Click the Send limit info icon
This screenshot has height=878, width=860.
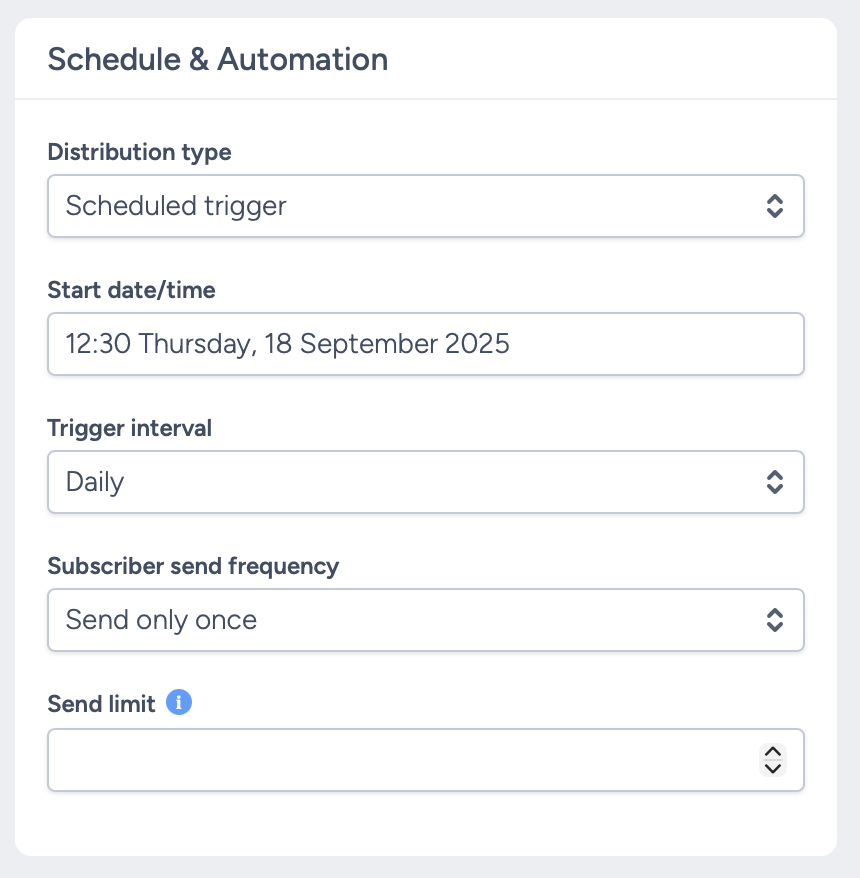pyautogui.click(x=179, y=702)
